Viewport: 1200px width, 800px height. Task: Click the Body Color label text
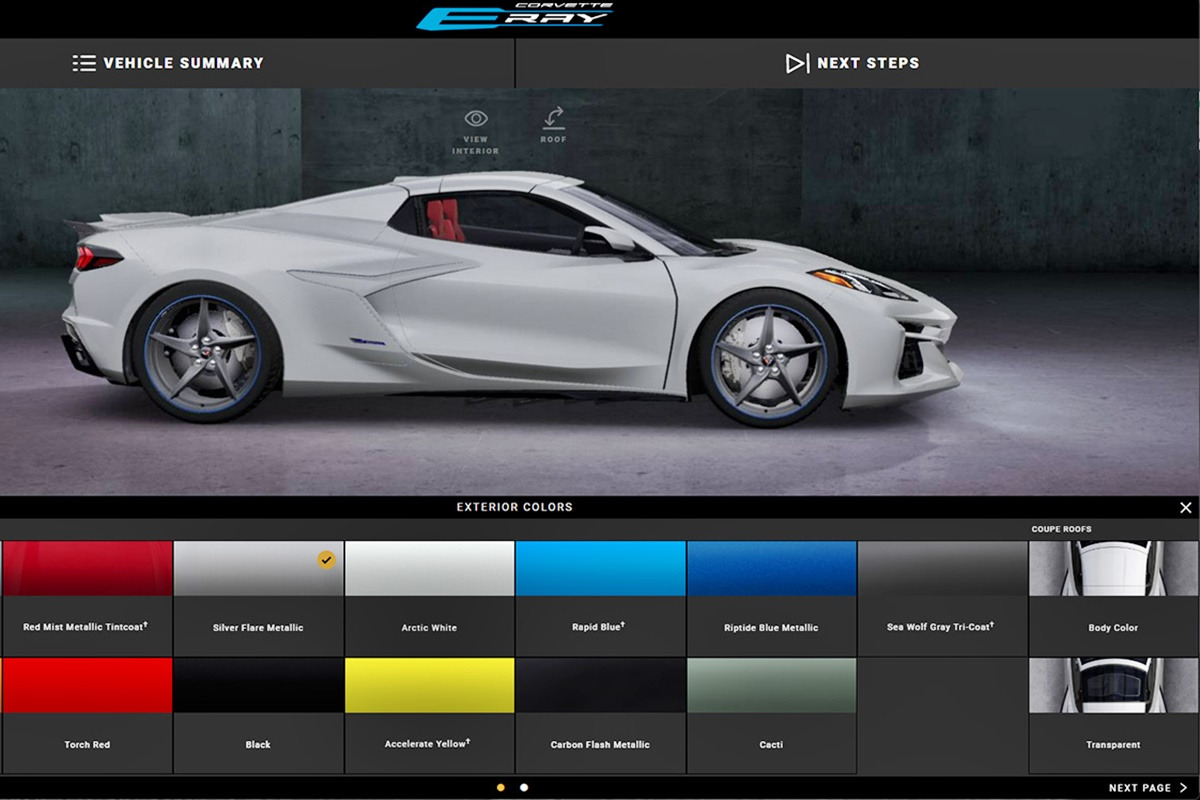pyautogui.click(x=1113, y=628)
